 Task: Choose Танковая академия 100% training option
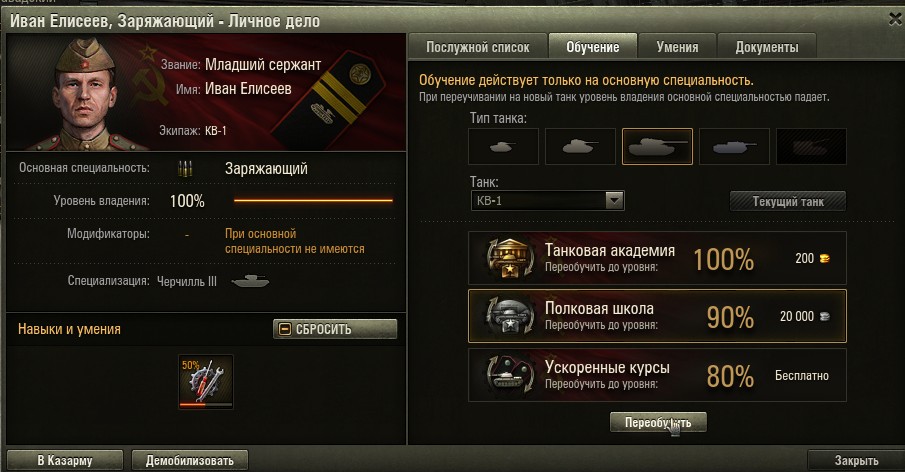pyautogui.click(x=657, y=258)
